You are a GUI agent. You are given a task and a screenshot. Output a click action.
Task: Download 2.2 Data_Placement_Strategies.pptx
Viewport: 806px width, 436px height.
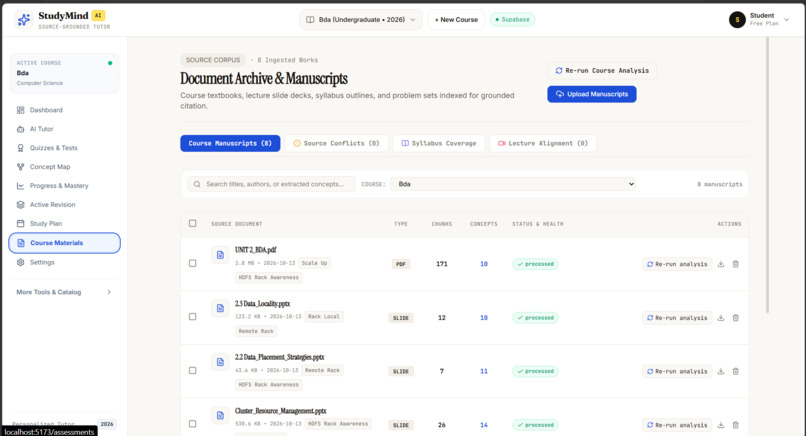click(721, 371)
